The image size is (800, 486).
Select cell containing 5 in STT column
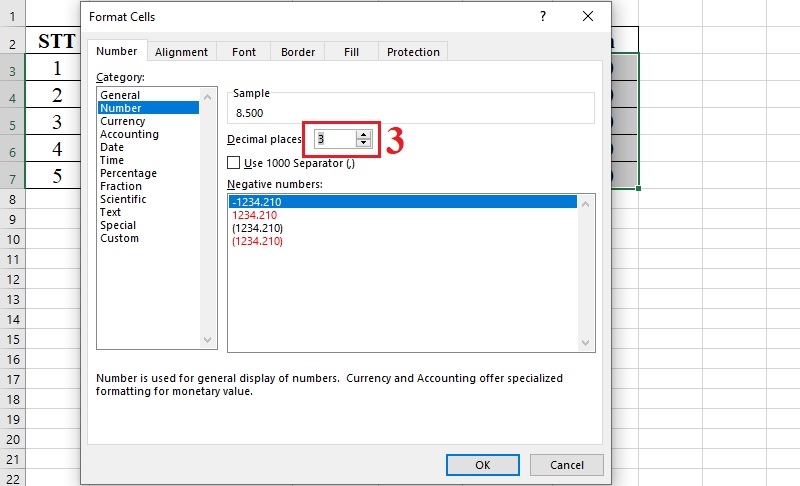point(53,175)
